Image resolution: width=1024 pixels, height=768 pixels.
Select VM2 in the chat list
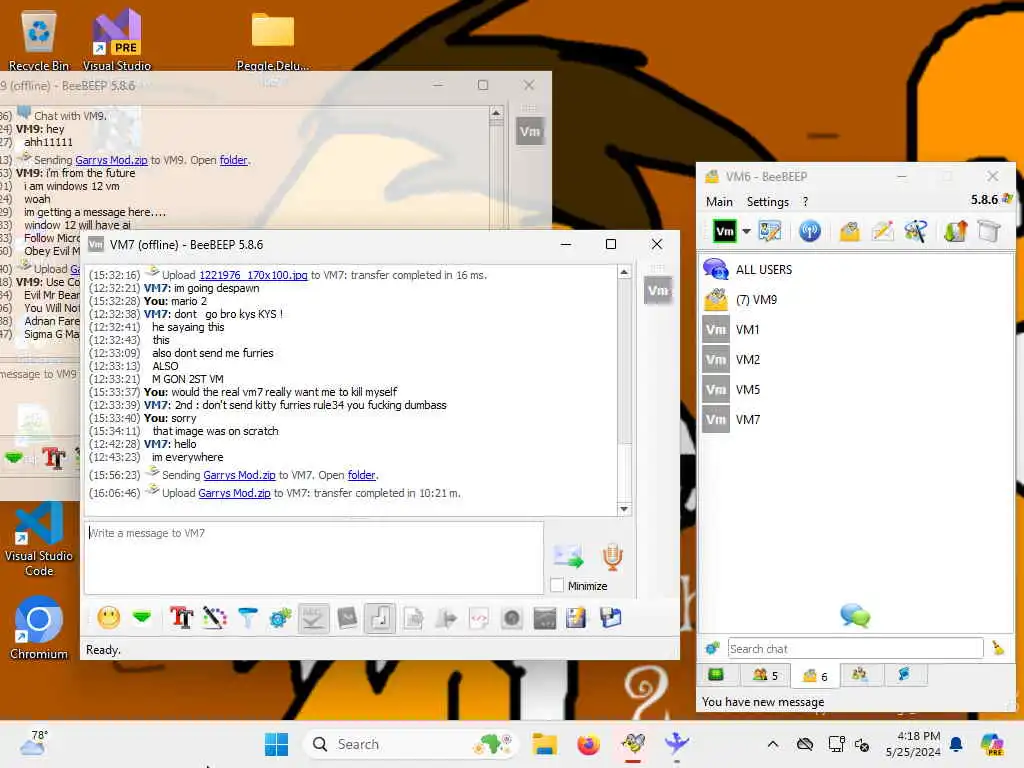[857, 359]
